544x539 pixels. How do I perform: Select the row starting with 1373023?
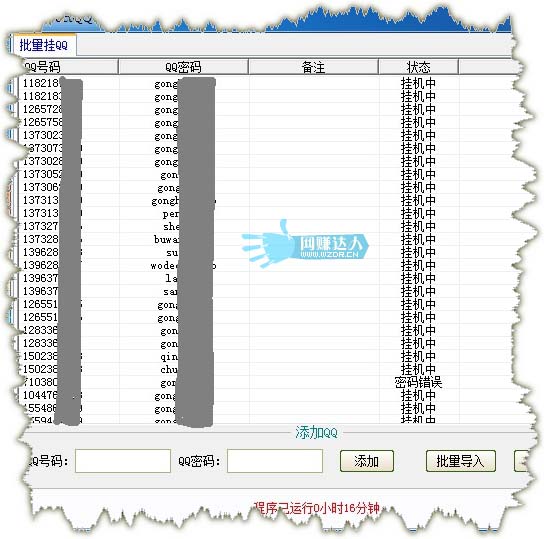[265, 135]
